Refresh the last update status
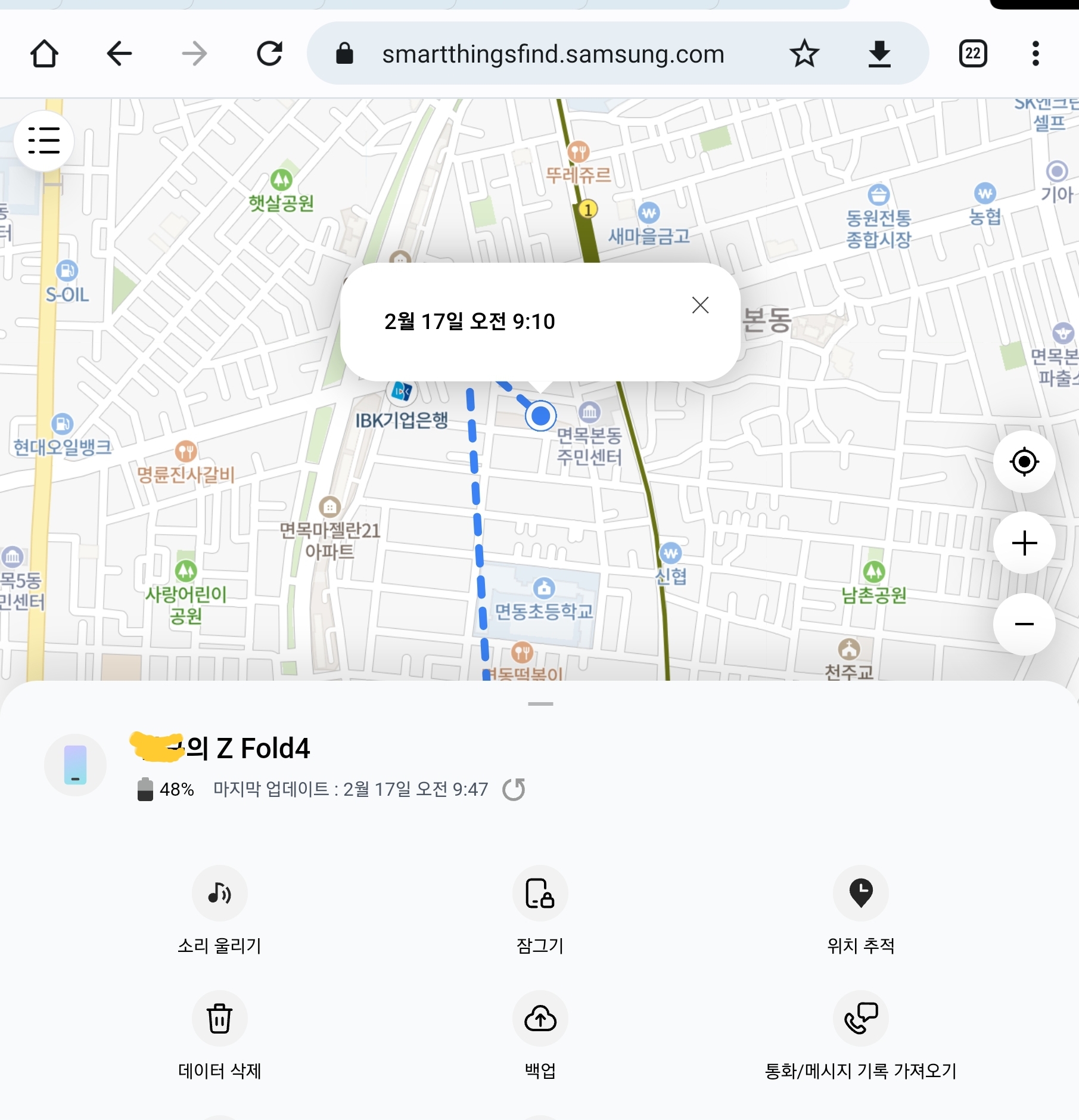The width and height of the screenshot is (1079, 1120). tap(514, 789)
